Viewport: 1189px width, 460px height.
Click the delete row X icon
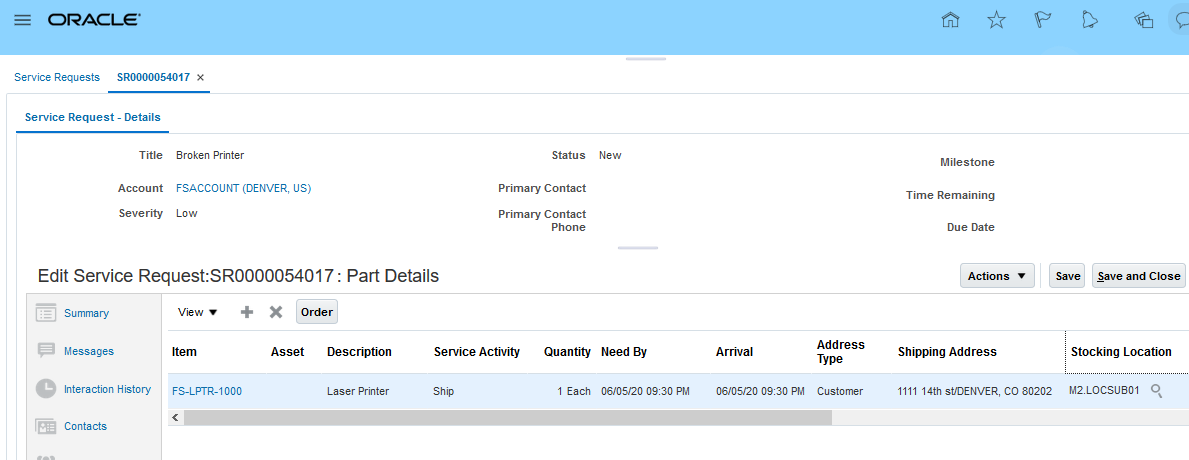coord(276,312)
